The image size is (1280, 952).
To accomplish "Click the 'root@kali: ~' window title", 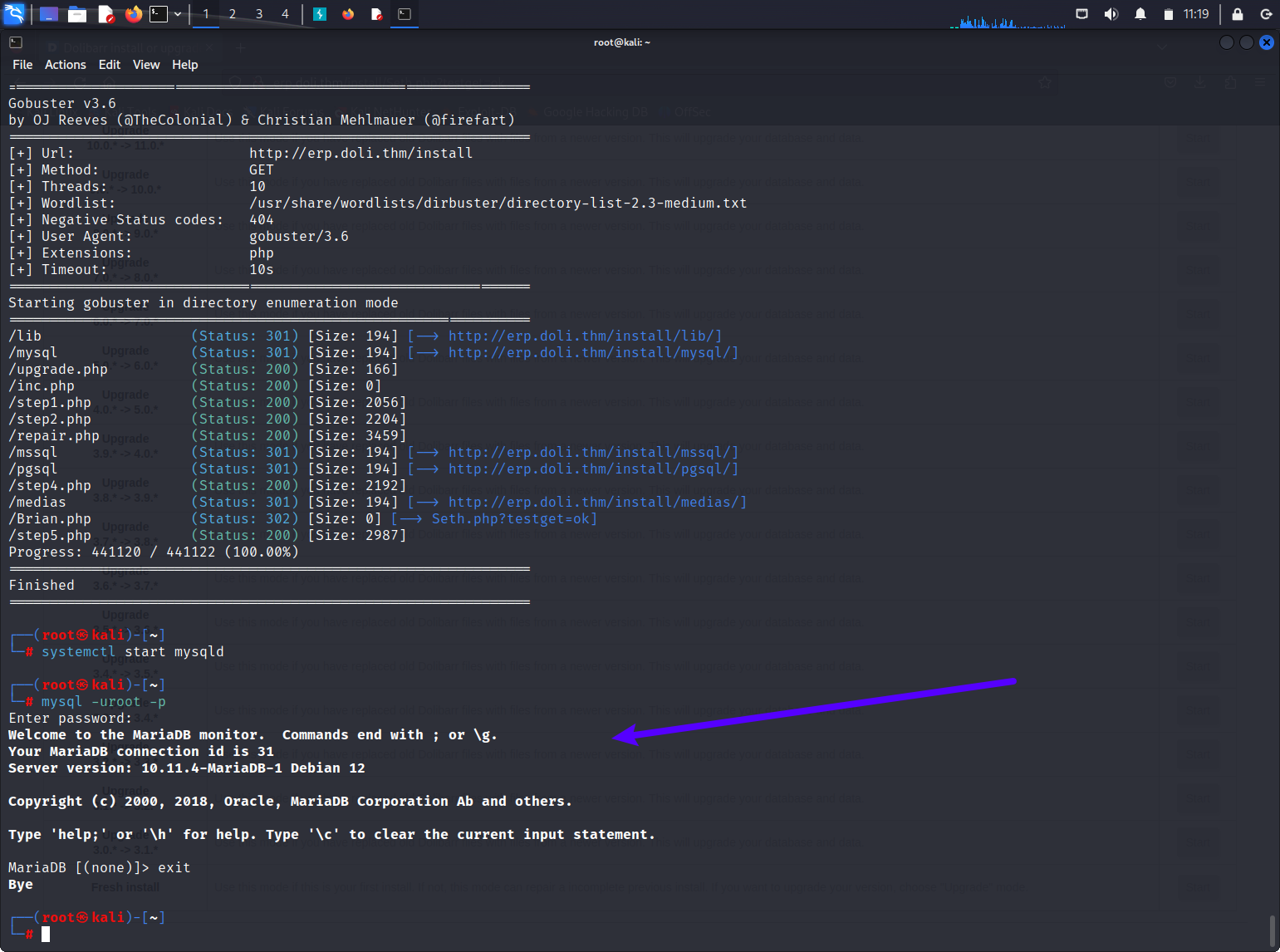I will point(622,42).
